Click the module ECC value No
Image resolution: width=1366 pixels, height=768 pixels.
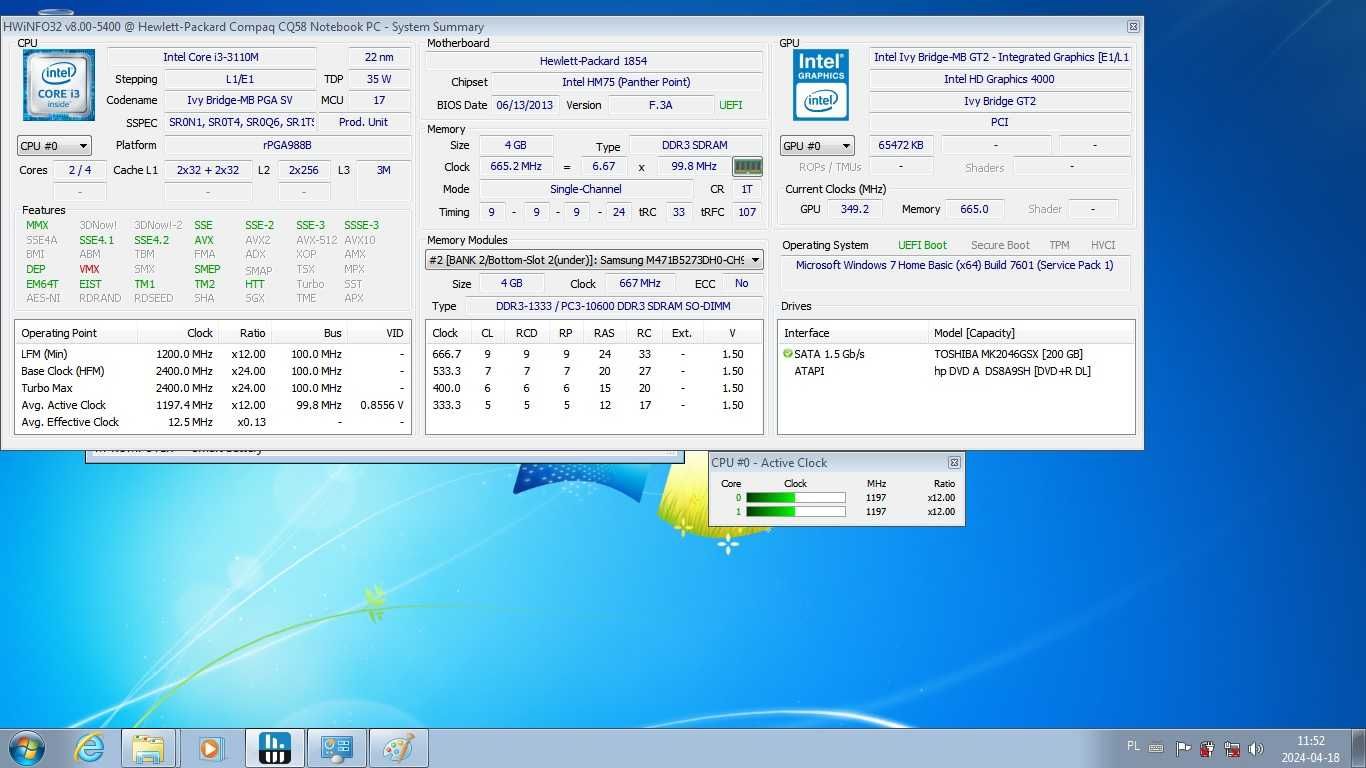(x=741, y=283)
